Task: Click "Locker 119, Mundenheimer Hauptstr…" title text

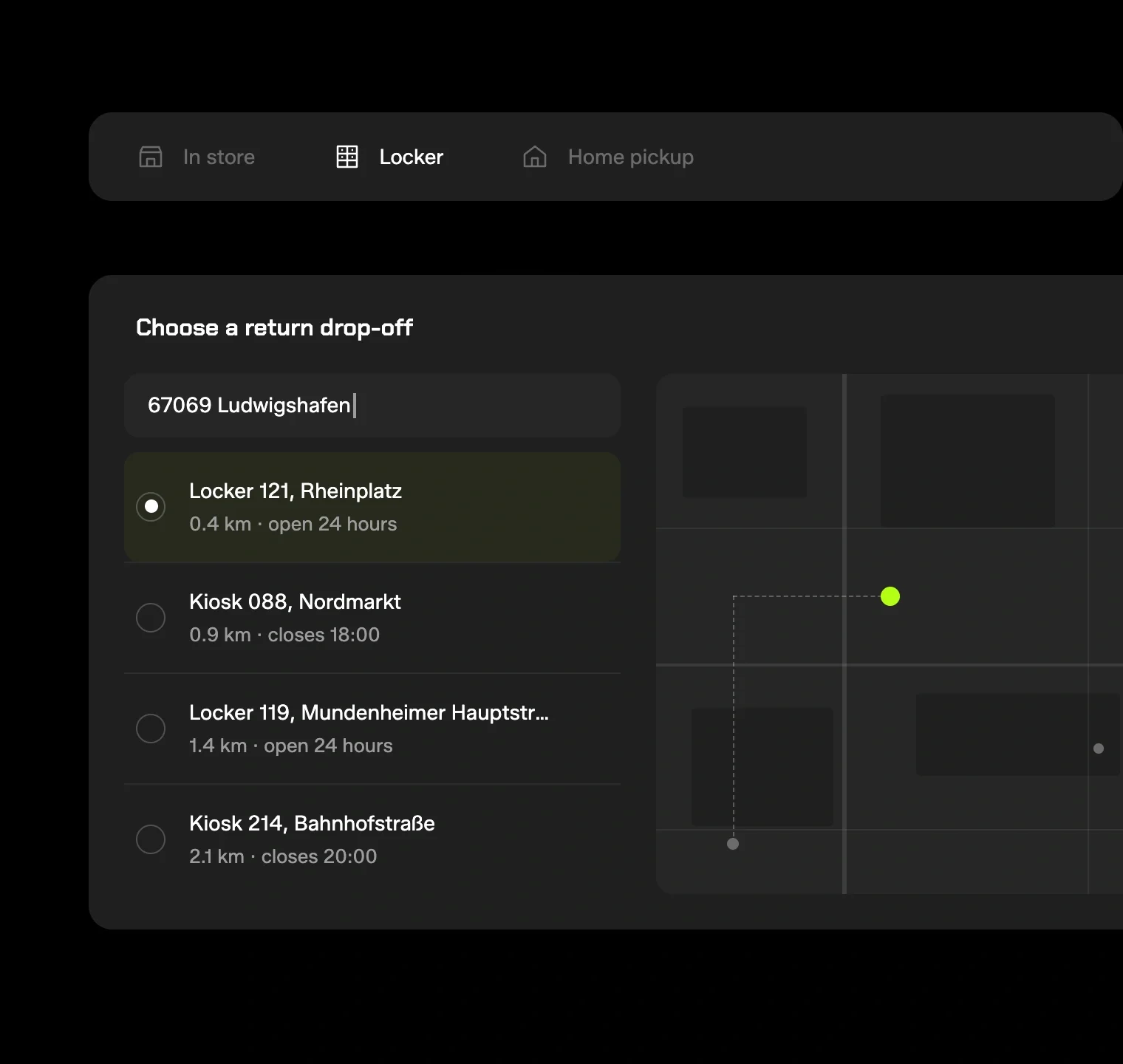Action: (369, 713)
